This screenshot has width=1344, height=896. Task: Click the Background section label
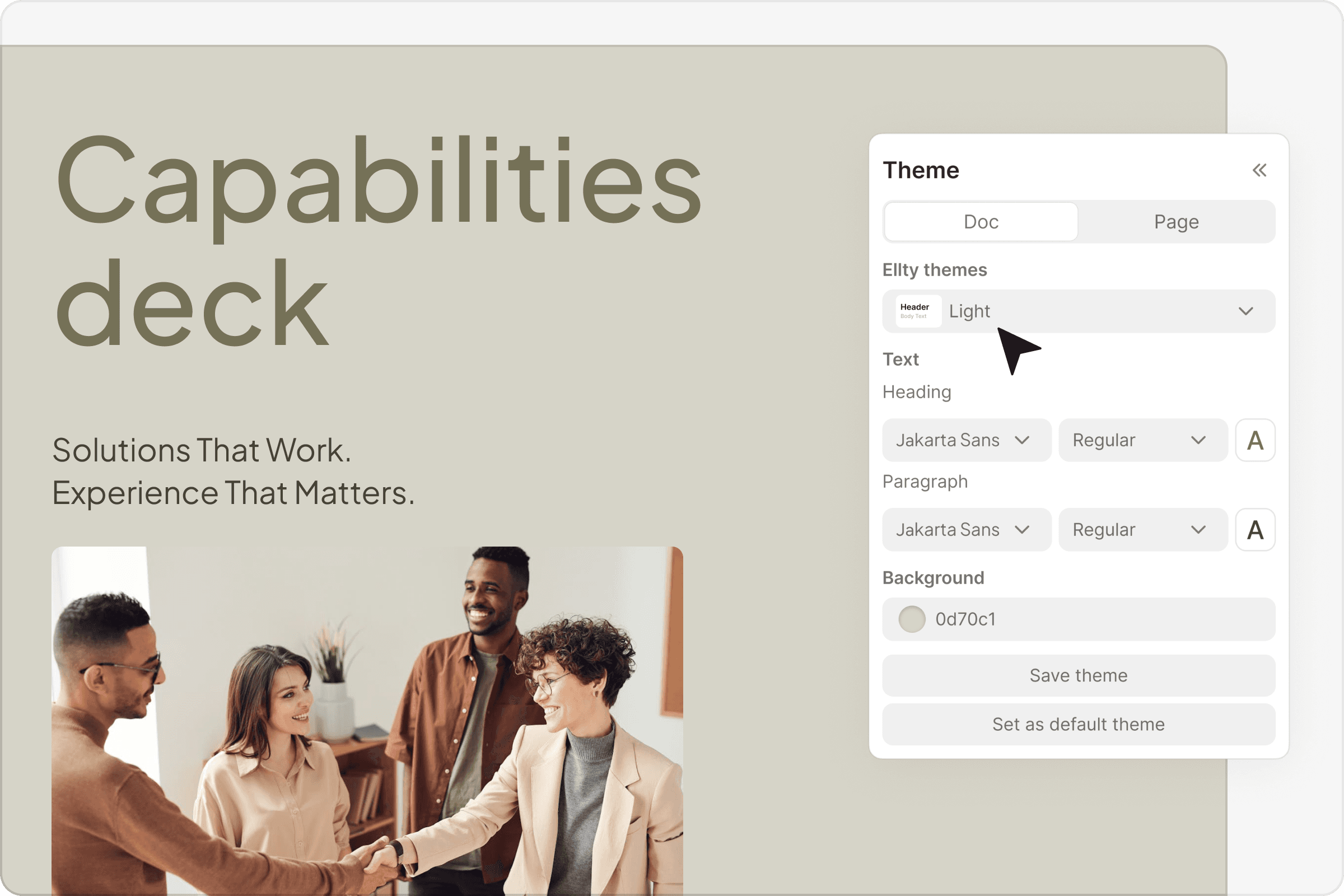pyautogui.click(x=933, y=578)
